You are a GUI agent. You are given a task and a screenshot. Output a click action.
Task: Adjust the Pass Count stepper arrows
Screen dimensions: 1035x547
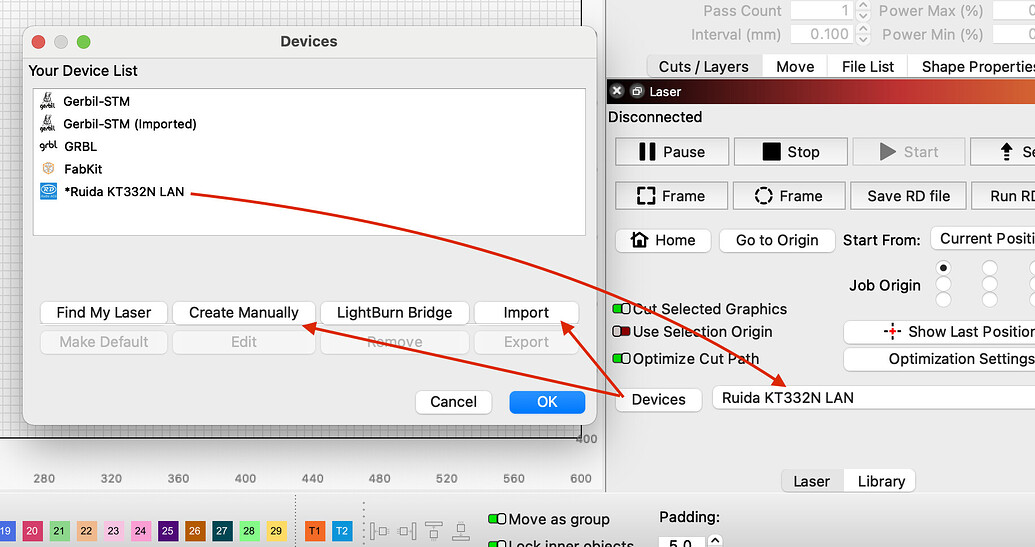coord(863,11)
